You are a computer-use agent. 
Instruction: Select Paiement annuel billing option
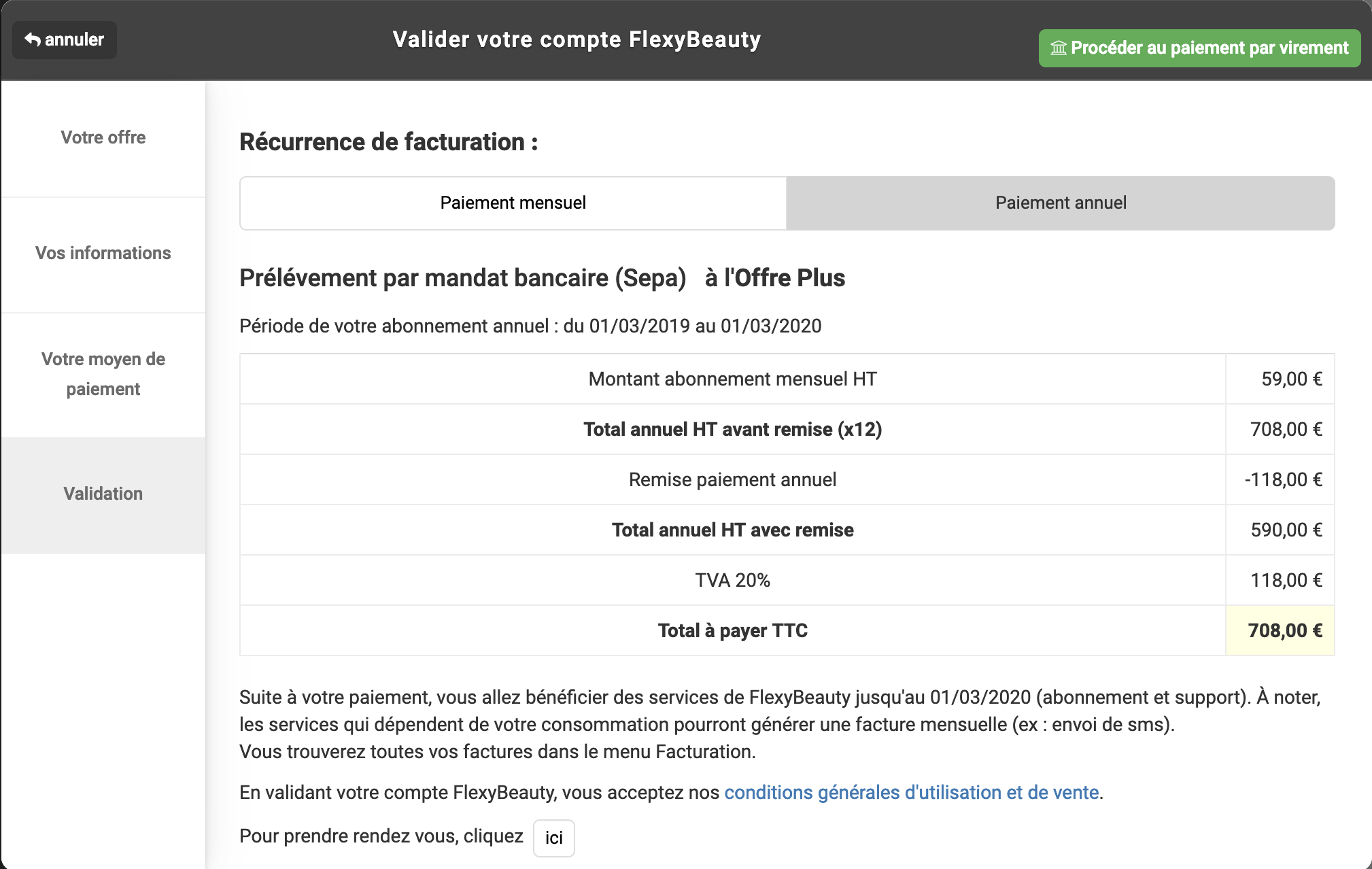pos(1061,203)
